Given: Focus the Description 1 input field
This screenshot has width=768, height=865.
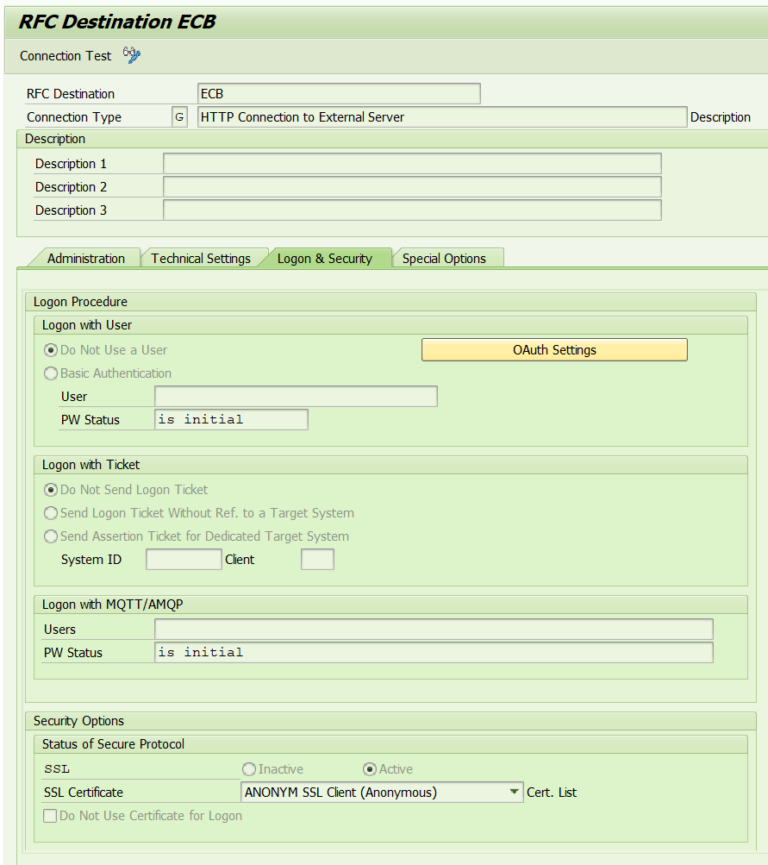Looking at the screenshot, I should pos(412,164).
